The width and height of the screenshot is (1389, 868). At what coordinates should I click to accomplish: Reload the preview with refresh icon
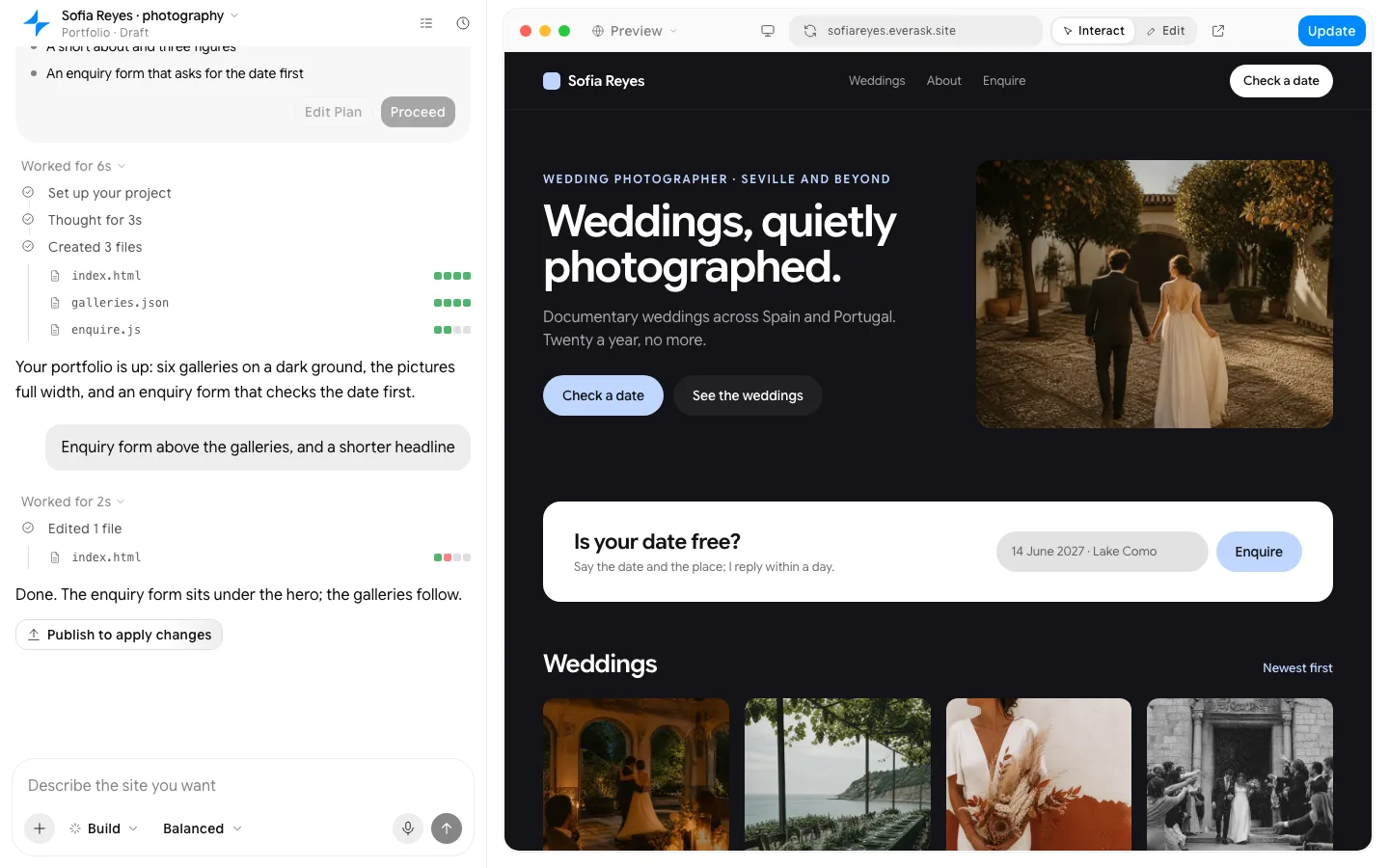tap(810, 31)
